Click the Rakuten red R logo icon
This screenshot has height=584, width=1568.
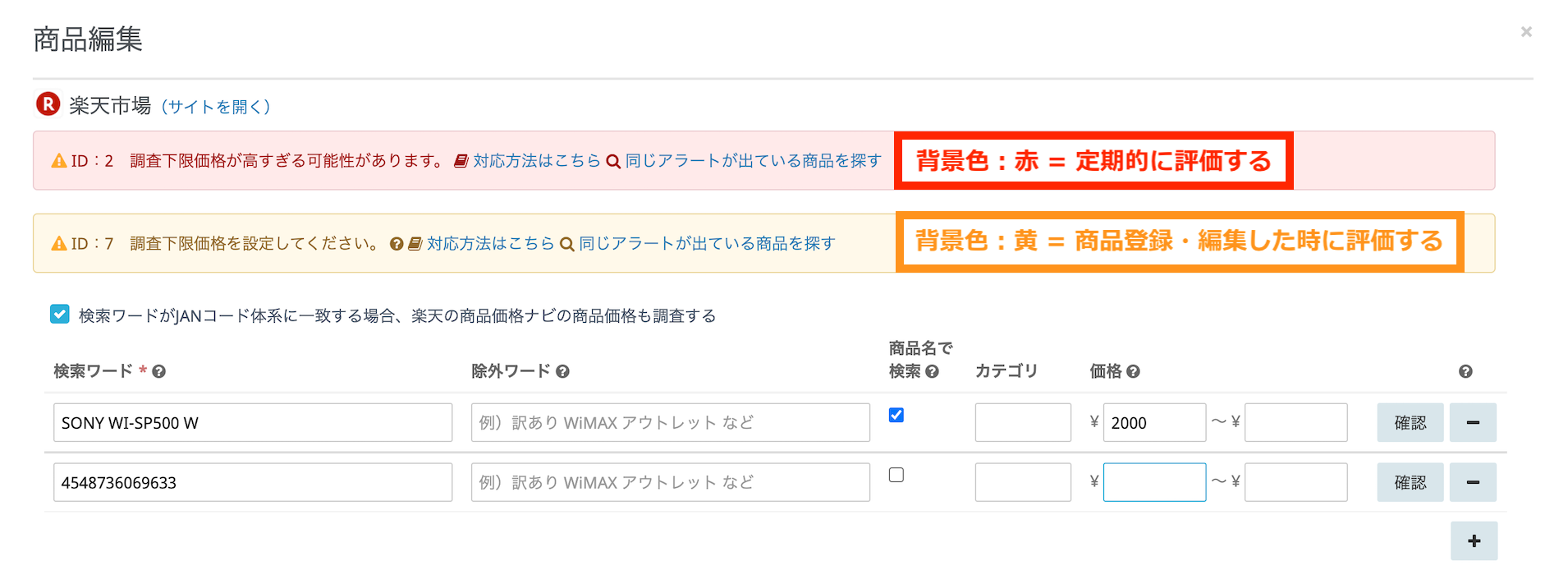pyautogui.click(x=48, y=104)
